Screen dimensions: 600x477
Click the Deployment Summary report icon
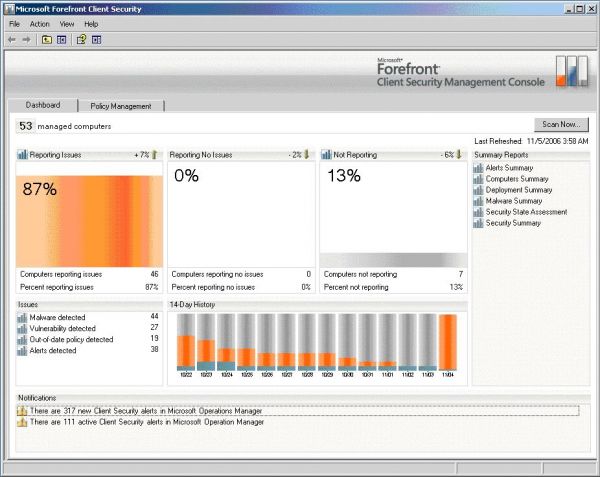click(x=478, y=190)
